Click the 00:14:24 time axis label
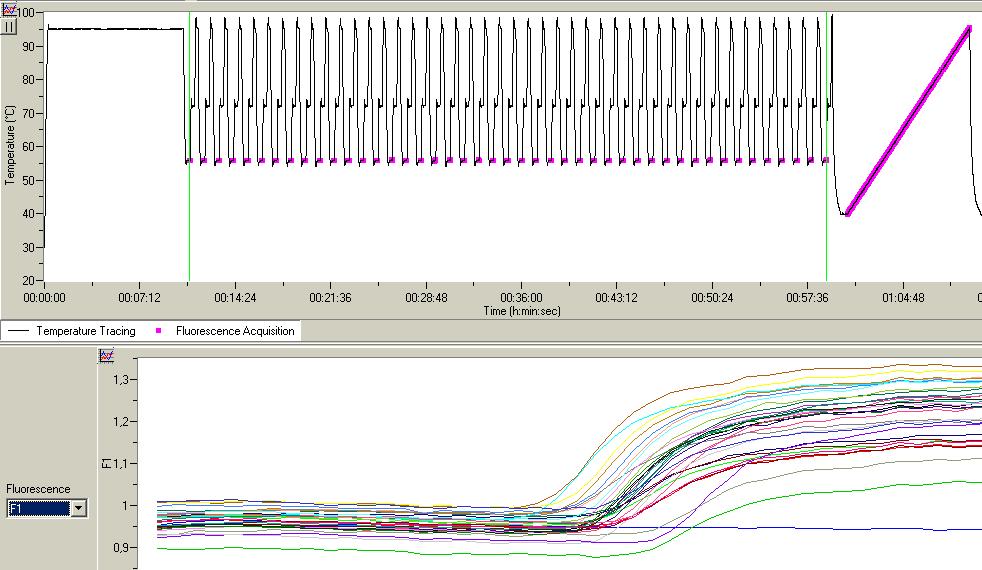 click(x=235, y=298)
